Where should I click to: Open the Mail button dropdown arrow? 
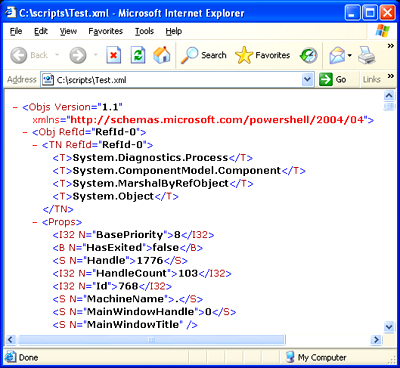pyautogui.click(x=349, y=55)
